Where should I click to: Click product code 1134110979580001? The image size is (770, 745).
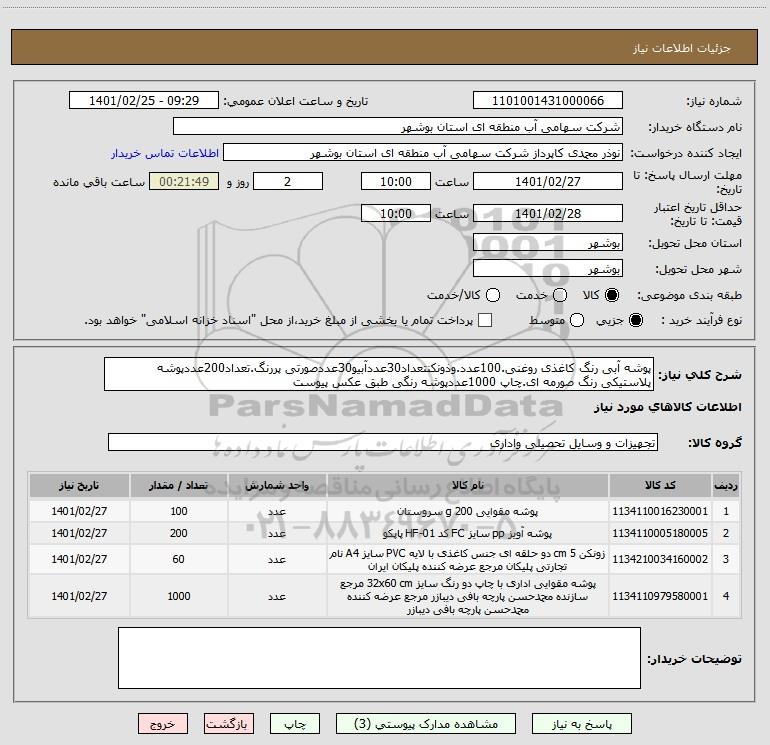[660, 596]
